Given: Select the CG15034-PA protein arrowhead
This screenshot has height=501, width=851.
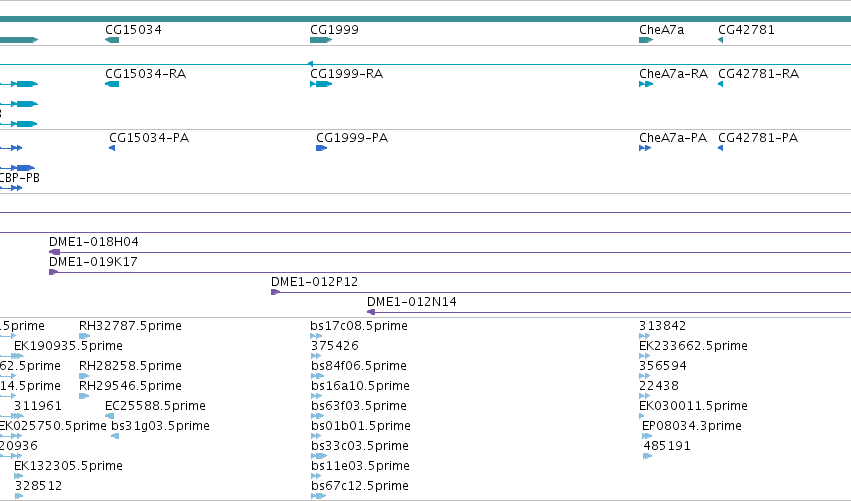Looking at the screenshot, I should [112, 148].
